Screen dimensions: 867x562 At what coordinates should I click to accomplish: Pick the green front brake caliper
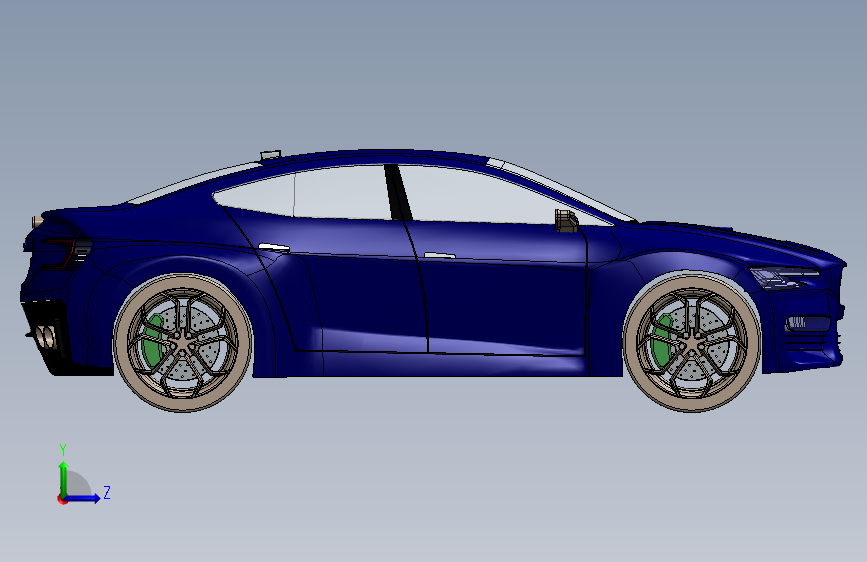(x=660, y=340)
